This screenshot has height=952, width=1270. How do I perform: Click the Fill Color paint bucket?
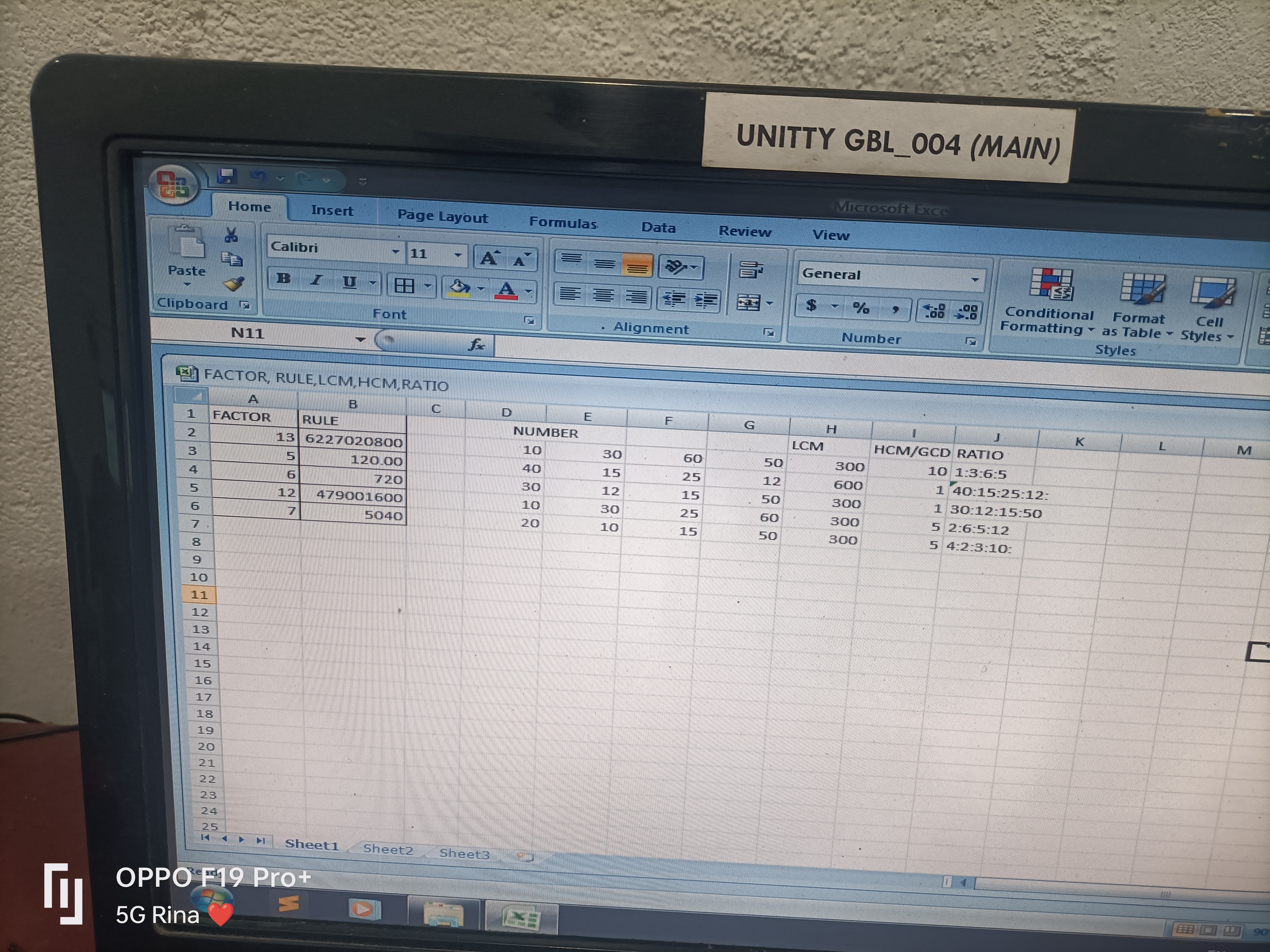tap(459, 288)
